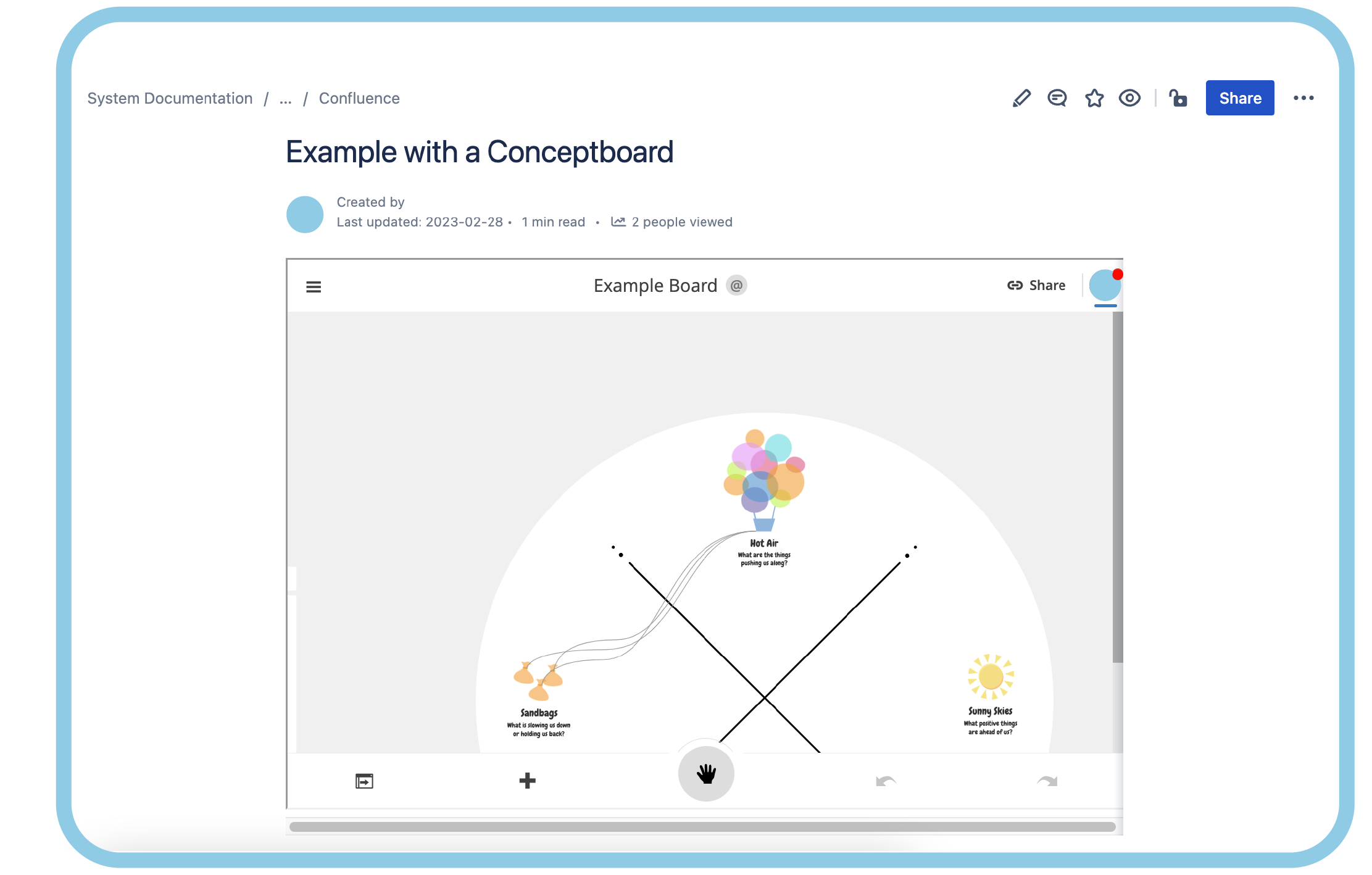1372x875 pixels.
Task: Click the redo arrow icon
Action: (1047, 780)
